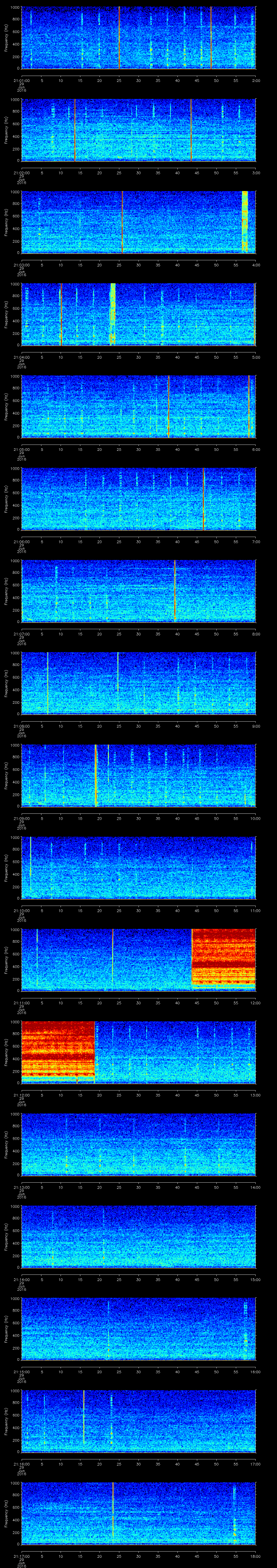The height and width of the screenshot is (1568, 277).
Task: Click the vertical line near 2 seconds in 21:10:00 panel
Action: click(x=31, y=864)
